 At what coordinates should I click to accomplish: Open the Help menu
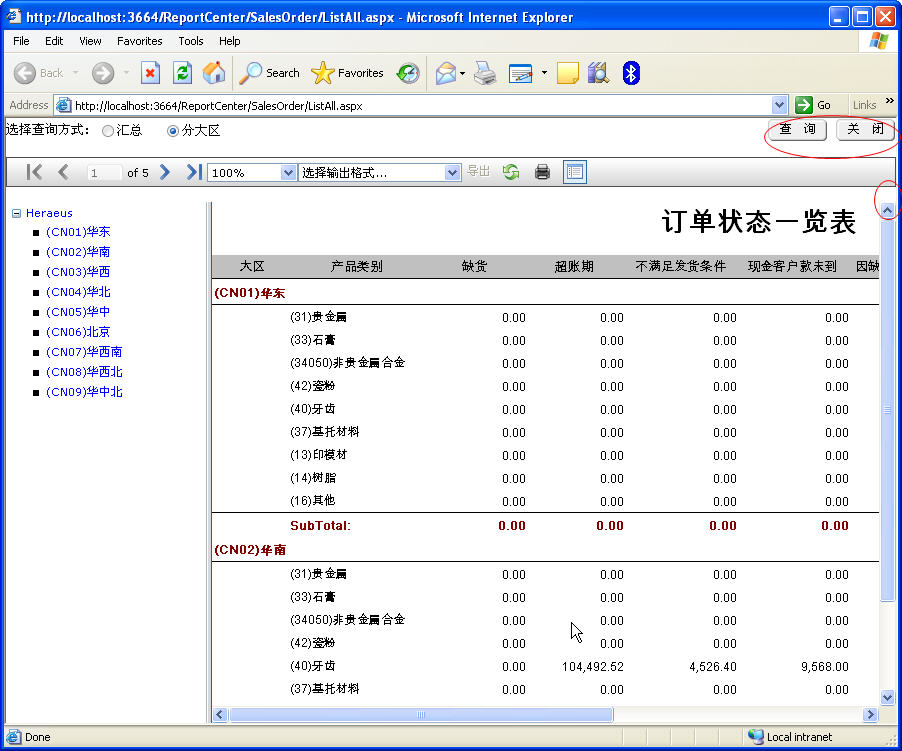[230, 41]
